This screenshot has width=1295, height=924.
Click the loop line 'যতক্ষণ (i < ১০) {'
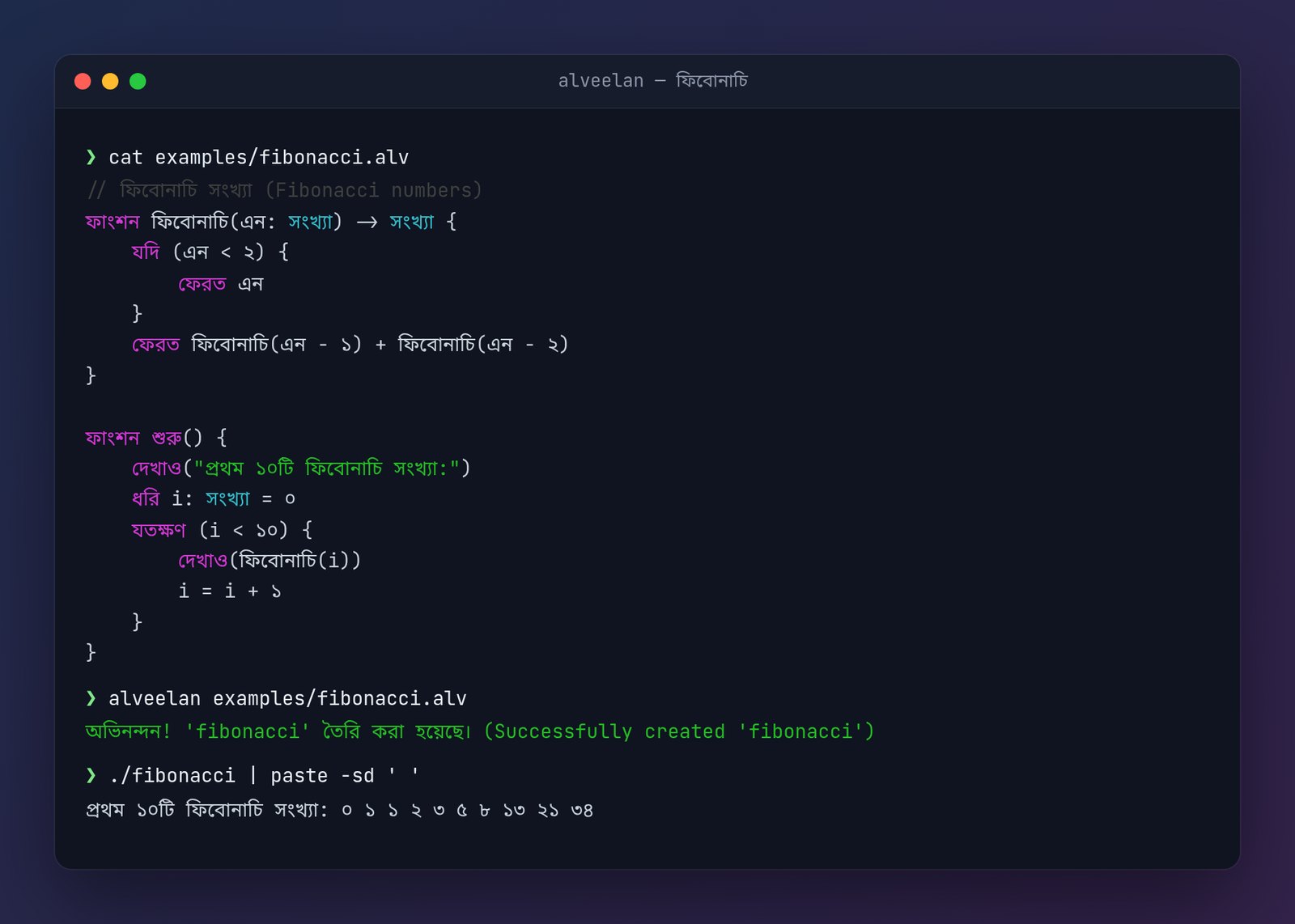[222, 530]
